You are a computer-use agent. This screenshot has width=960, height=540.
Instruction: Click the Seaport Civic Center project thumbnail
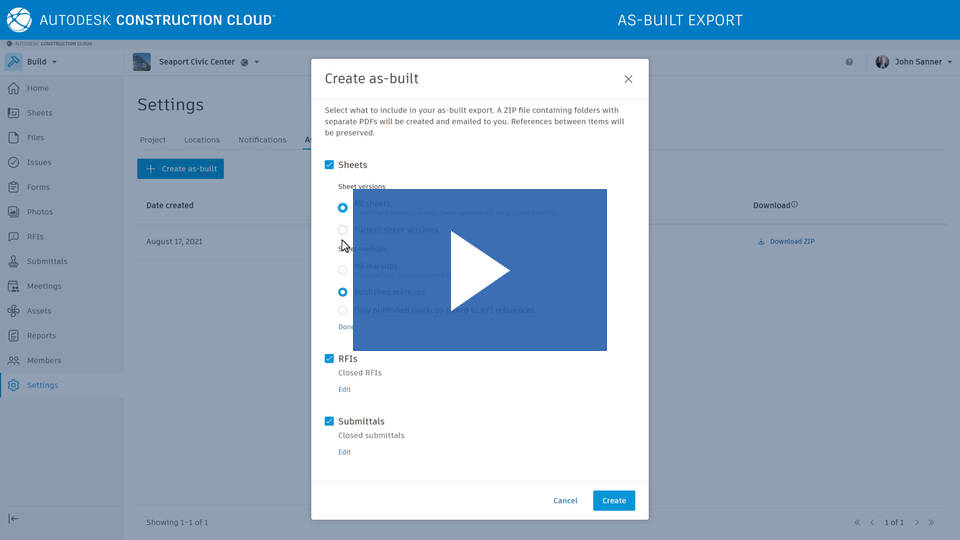point(141,62)
